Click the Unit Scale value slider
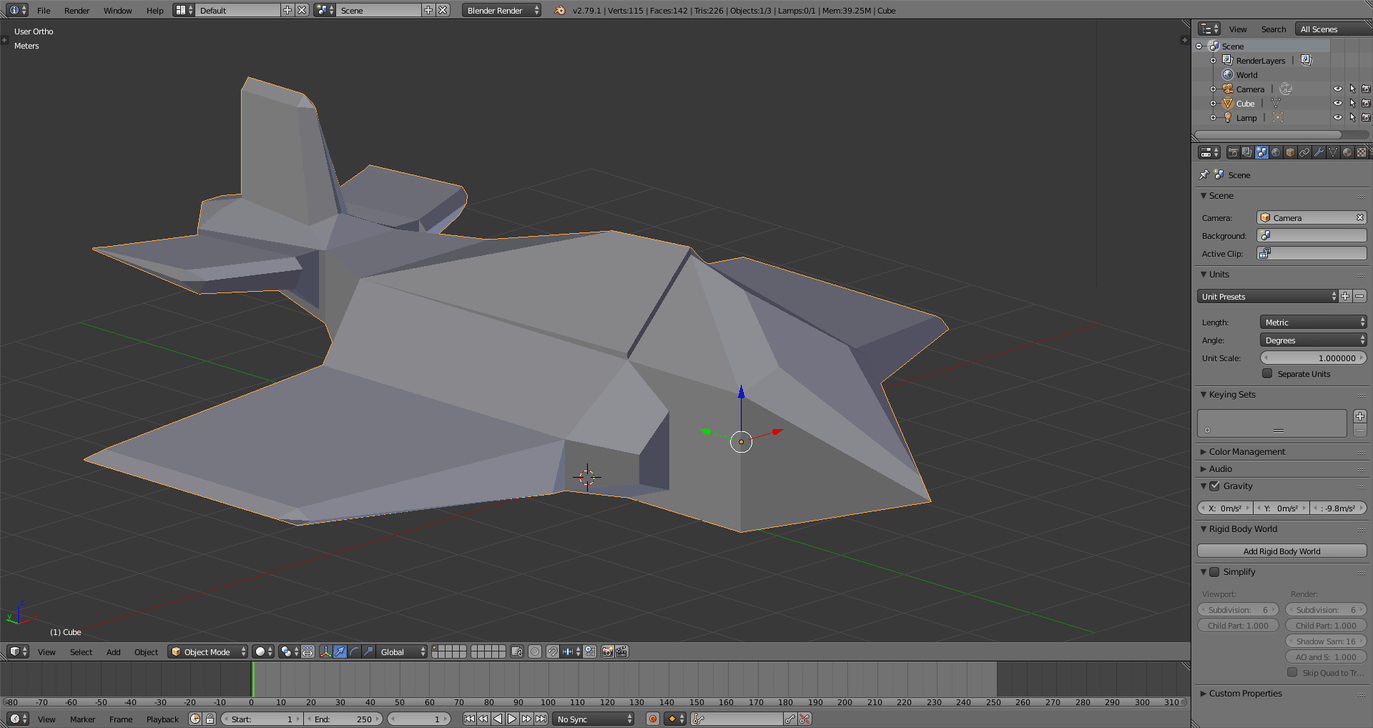1373x728 pixels. tap(1313, 357)
